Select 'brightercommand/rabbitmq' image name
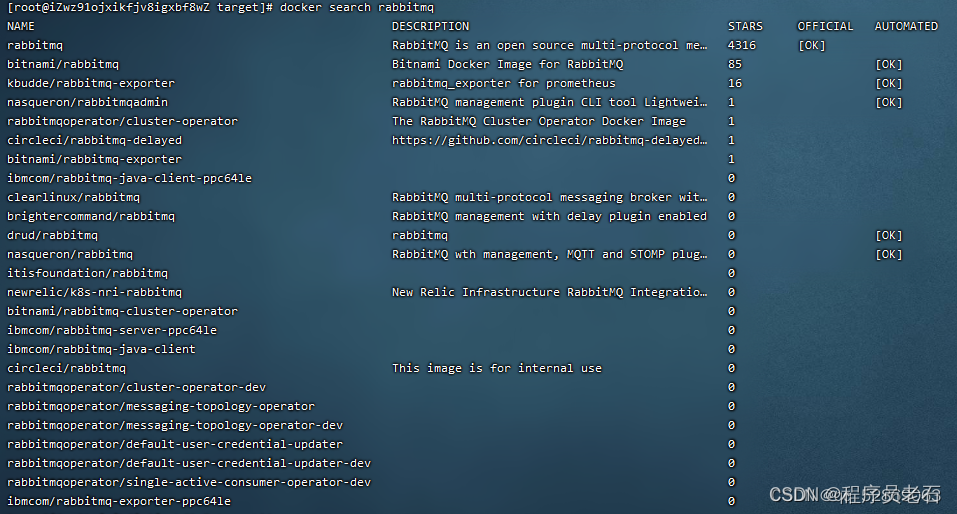957x514 pixels. point(91,215)
